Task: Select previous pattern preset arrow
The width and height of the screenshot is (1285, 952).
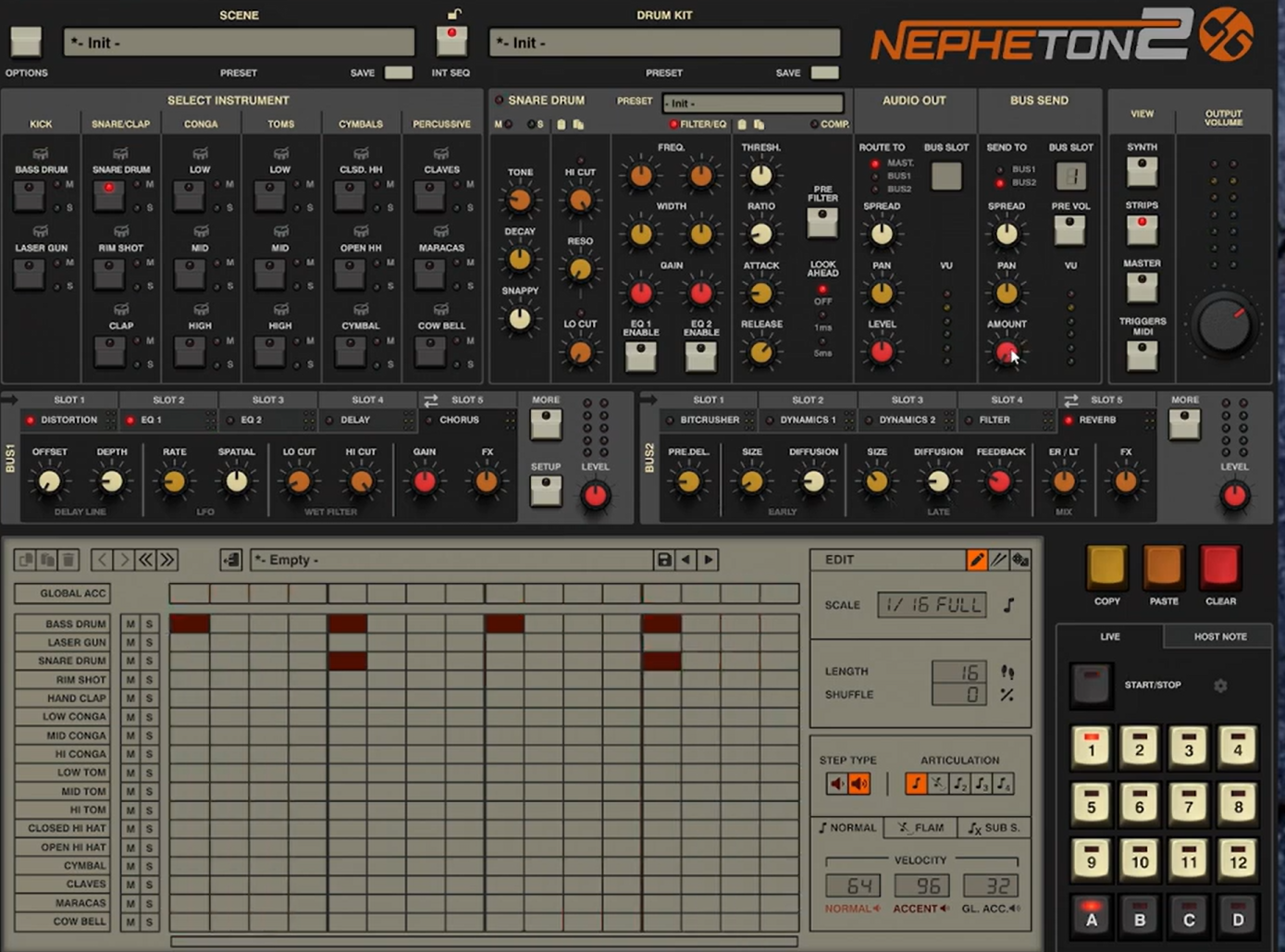Action: coord(686,560)
